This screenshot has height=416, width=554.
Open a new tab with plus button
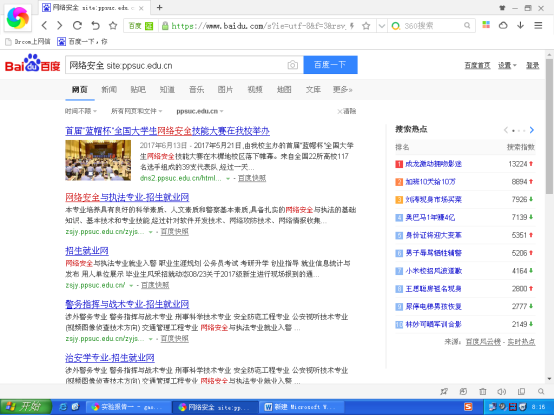point(160,7)
